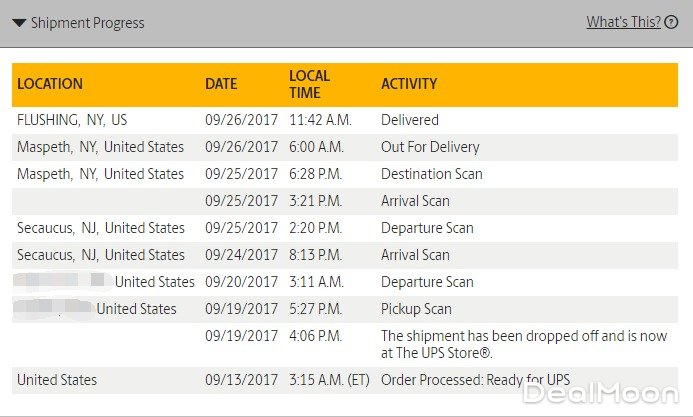Select the Out For Delivery activity

(x=430, y=147)
